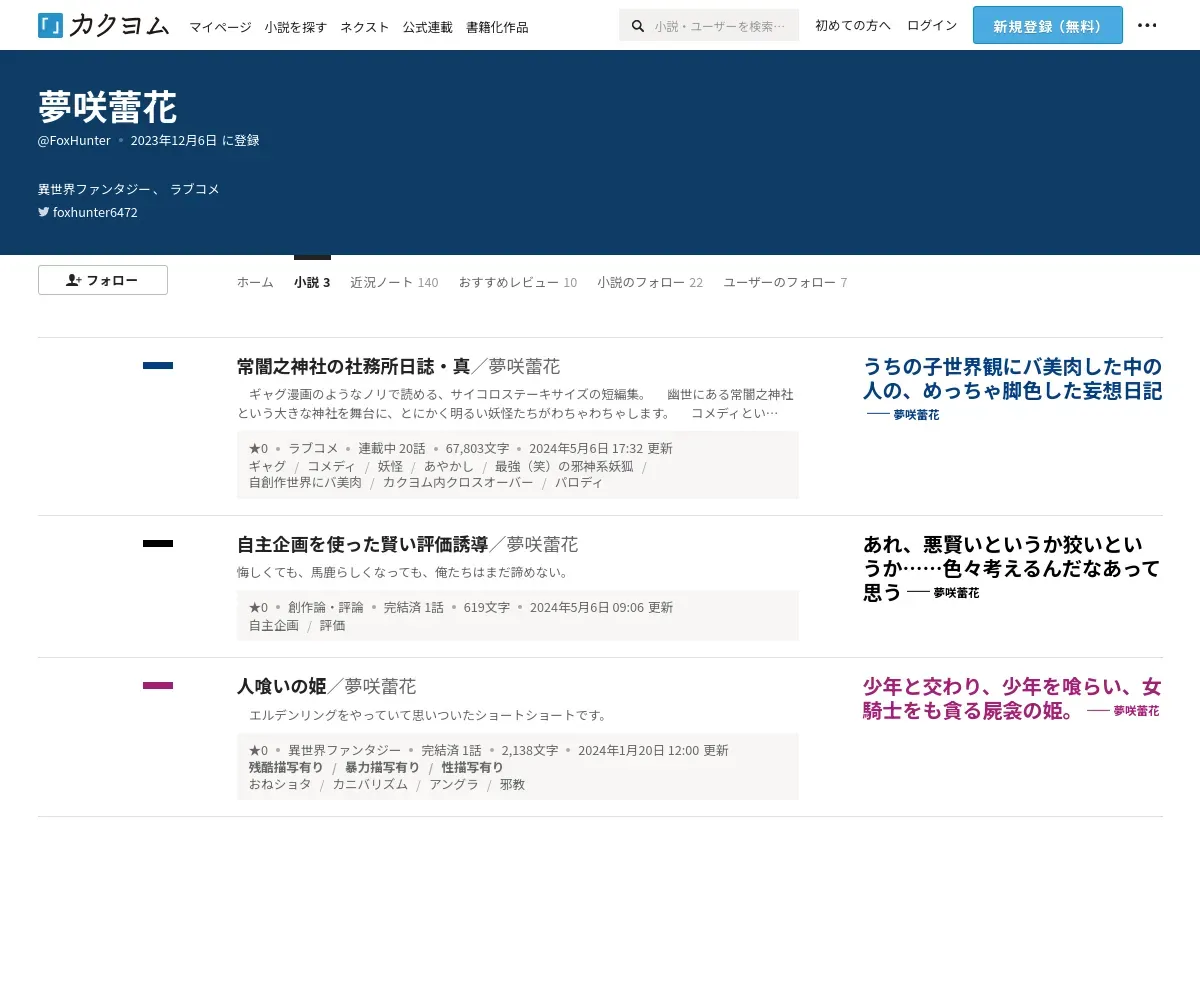The image size is (1200, 1000).
Task: Click the Twitter bird icon foxhunter6472
Action: coord(43,212)
